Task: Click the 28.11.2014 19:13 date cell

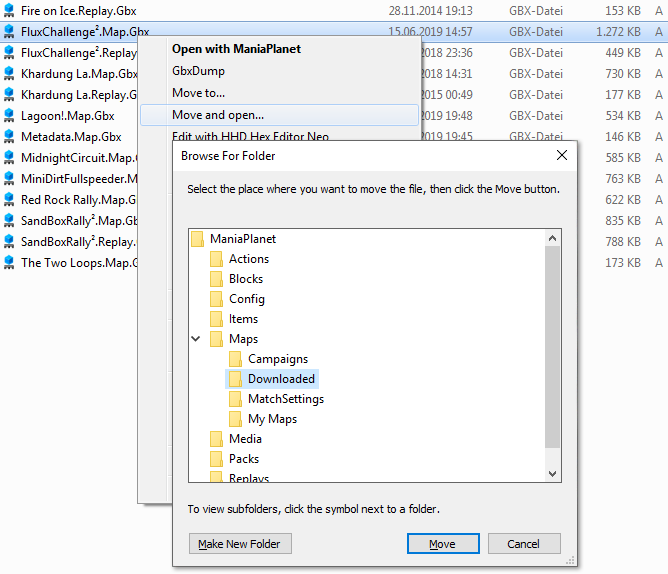Action: coord(431,11)
